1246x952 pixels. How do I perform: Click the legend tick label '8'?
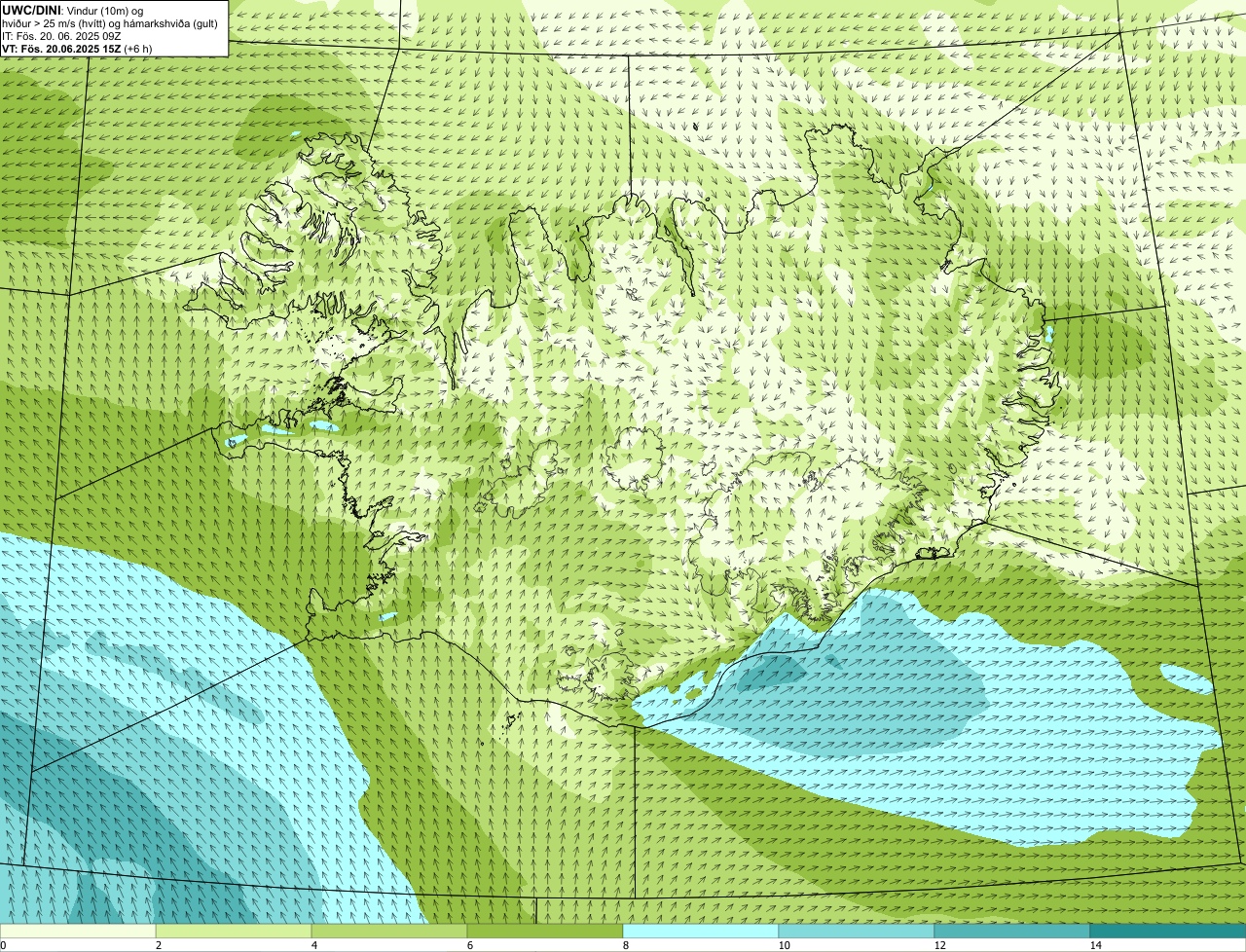pos(625,945)
